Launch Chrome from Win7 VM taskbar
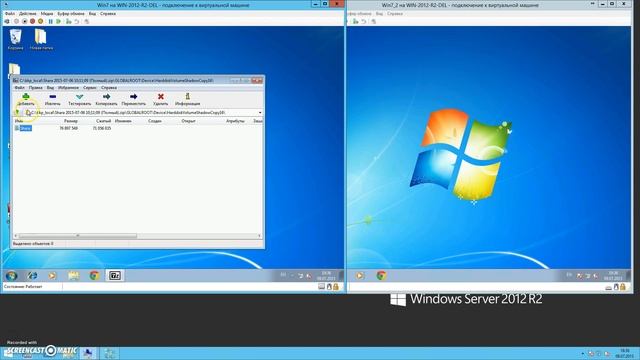This screenshot has height=360, width=640. coord(94,276)
